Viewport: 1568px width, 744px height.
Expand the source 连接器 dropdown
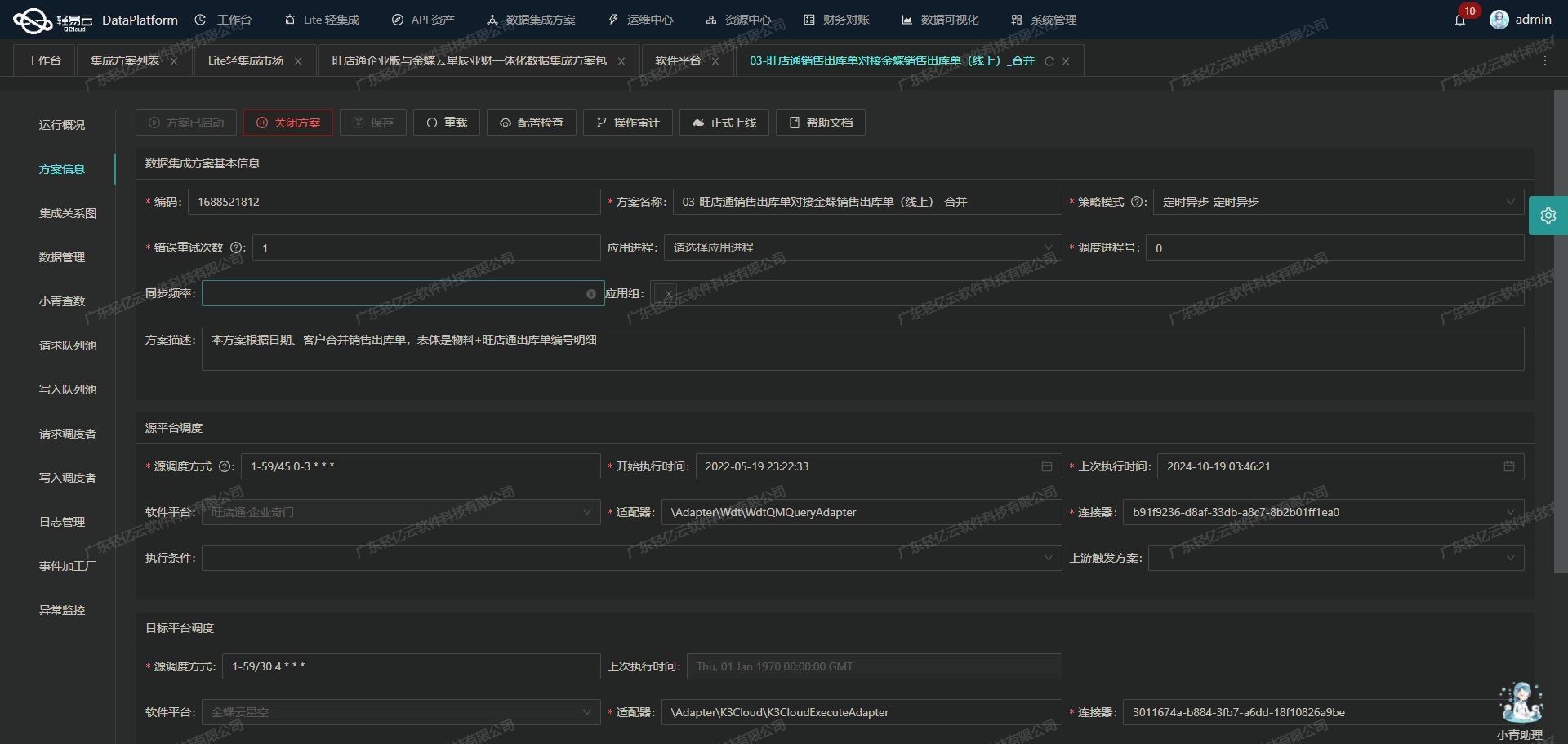1324,512
